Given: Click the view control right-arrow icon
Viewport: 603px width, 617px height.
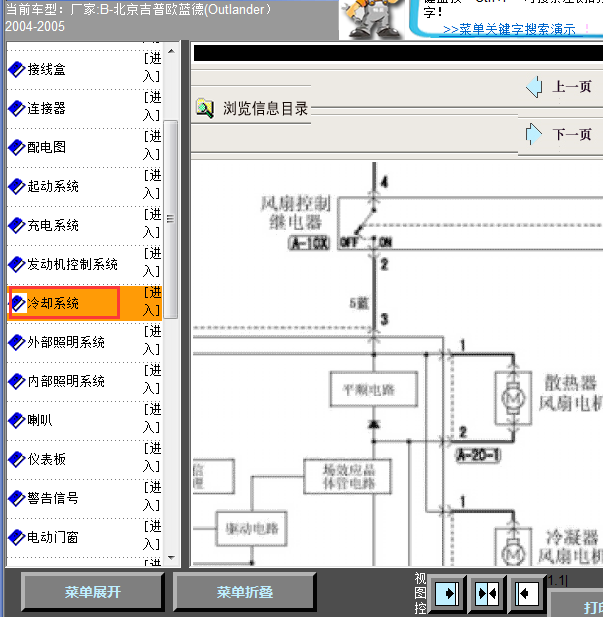Looking at the screenshot, I should click(x=447, y=593).
